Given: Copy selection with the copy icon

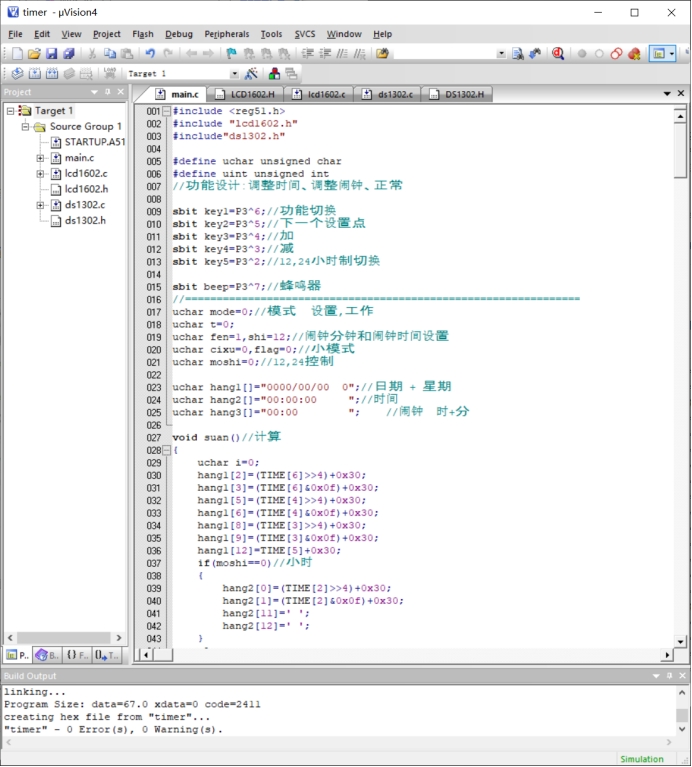Looking at the screenshot, I should pos(110,53).
